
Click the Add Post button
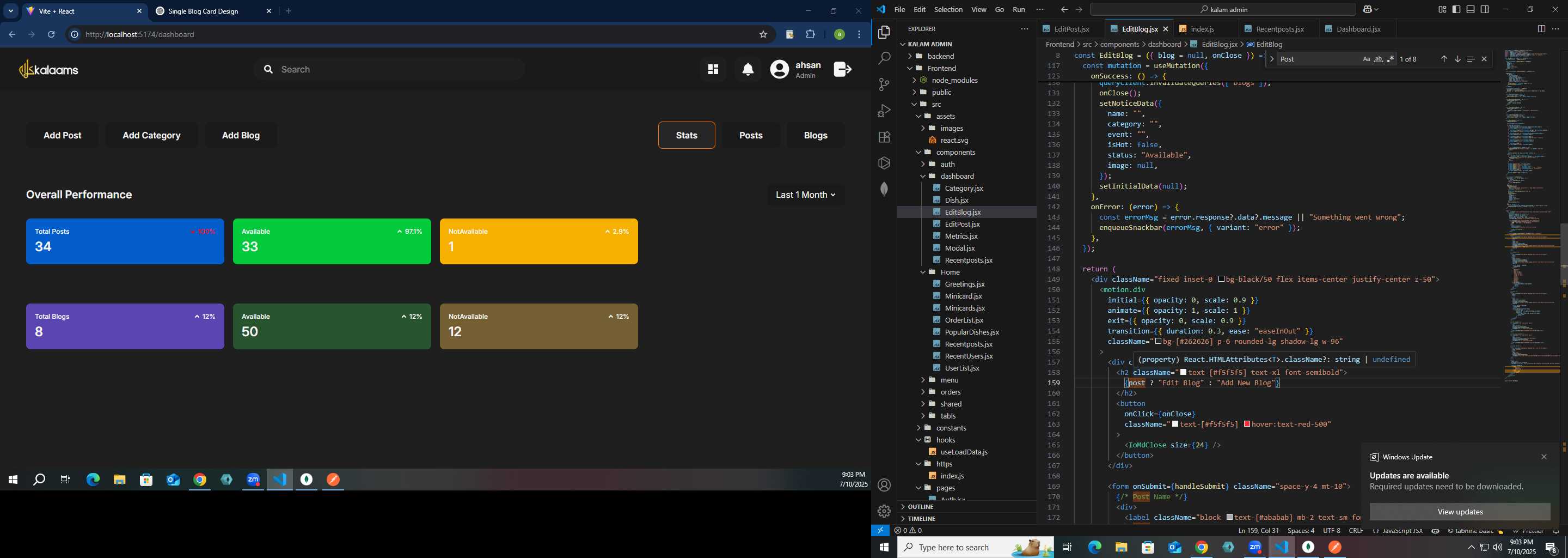(62, 135)
